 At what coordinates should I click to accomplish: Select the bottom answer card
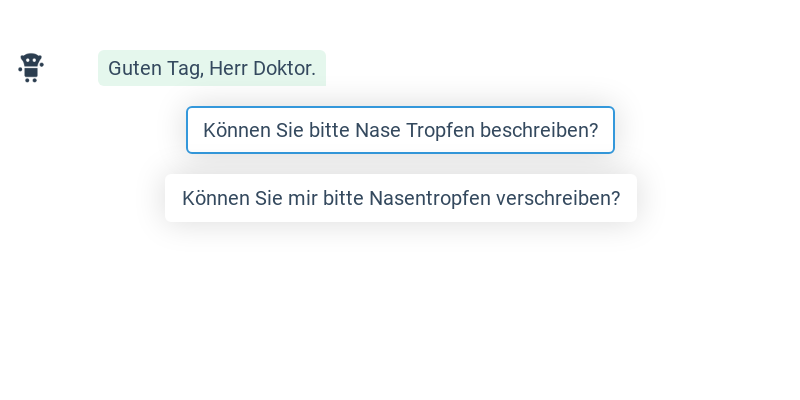(x=400, y=198)
